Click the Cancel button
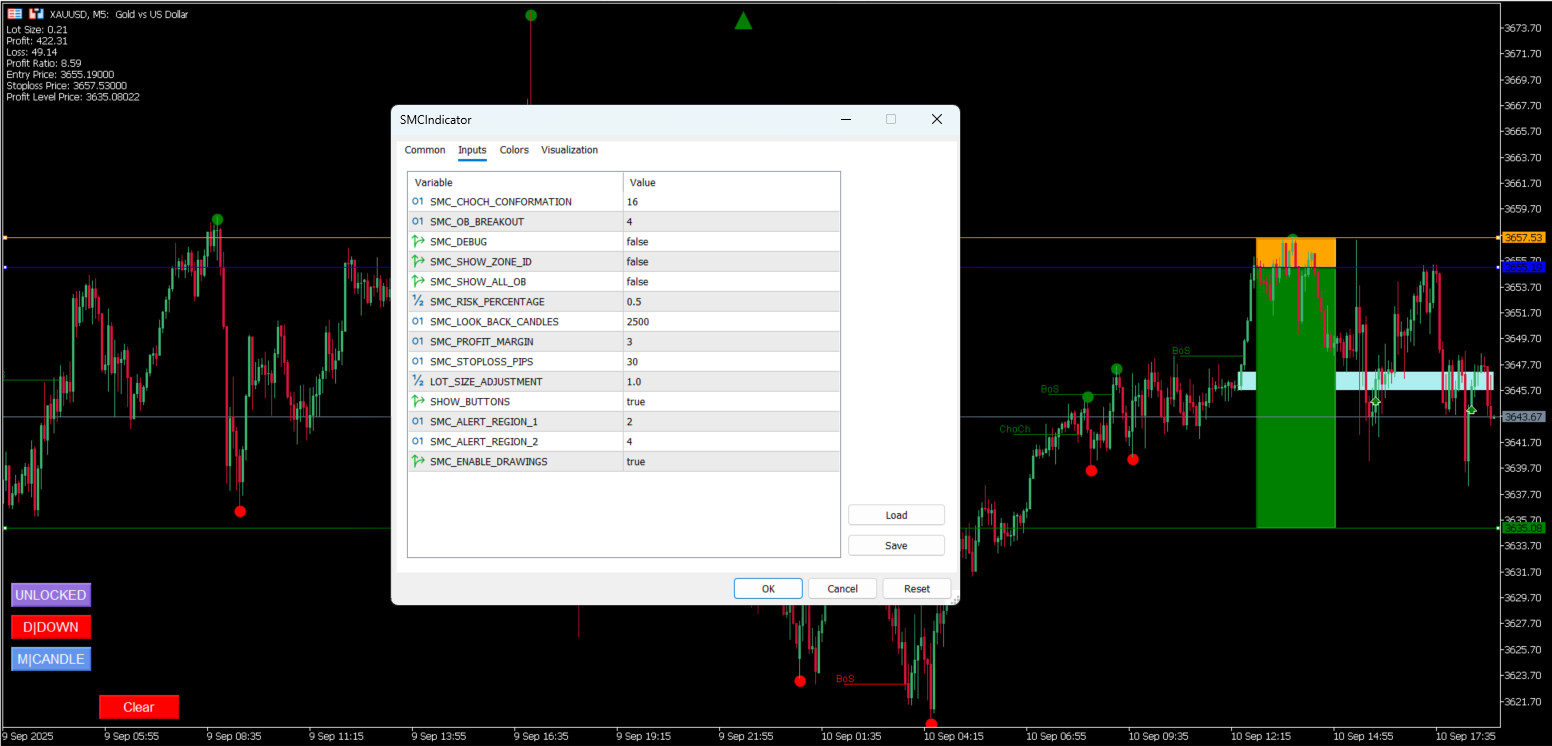 coord(842,588)
